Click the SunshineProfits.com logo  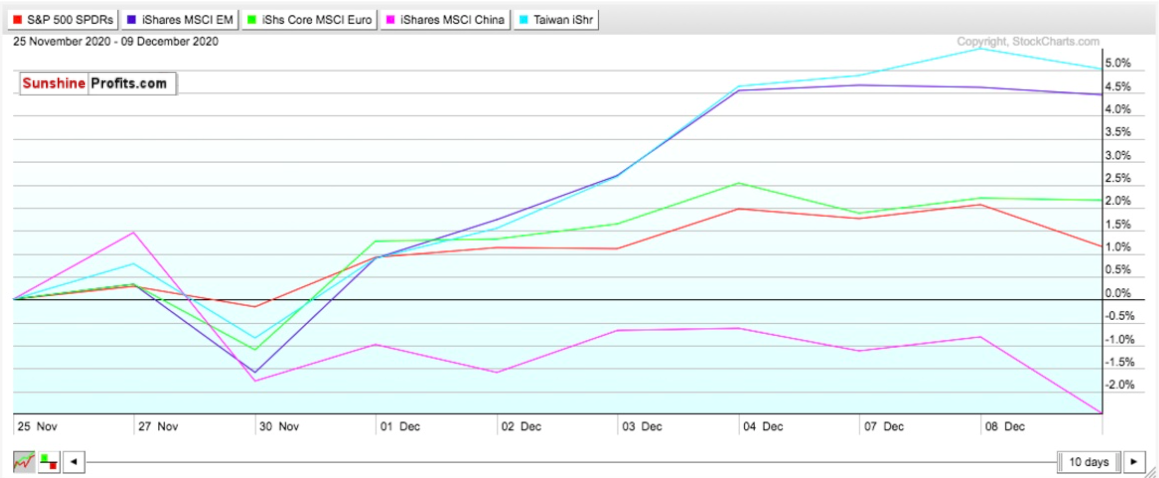[98, 83]
